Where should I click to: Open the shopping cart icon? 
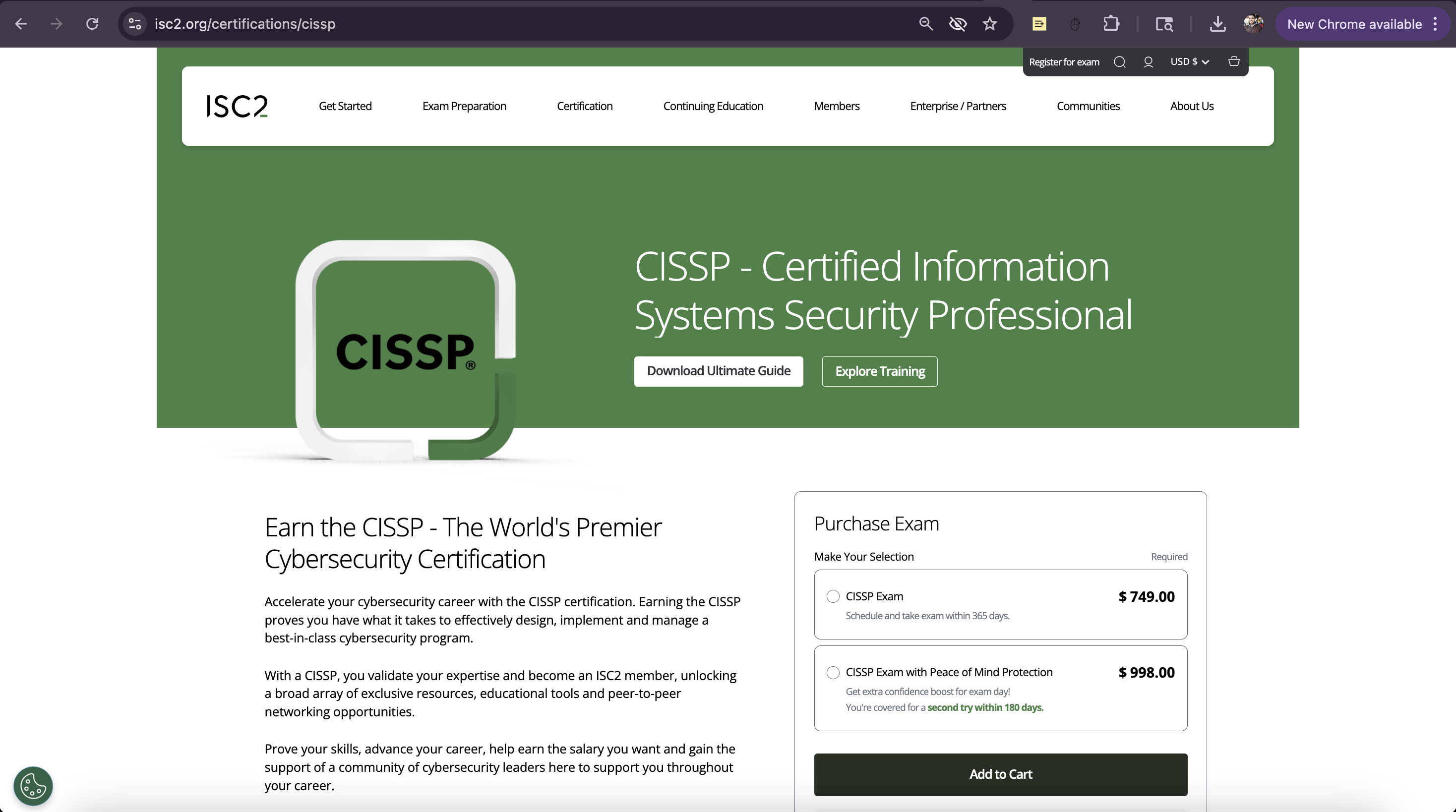(1233, 61)
